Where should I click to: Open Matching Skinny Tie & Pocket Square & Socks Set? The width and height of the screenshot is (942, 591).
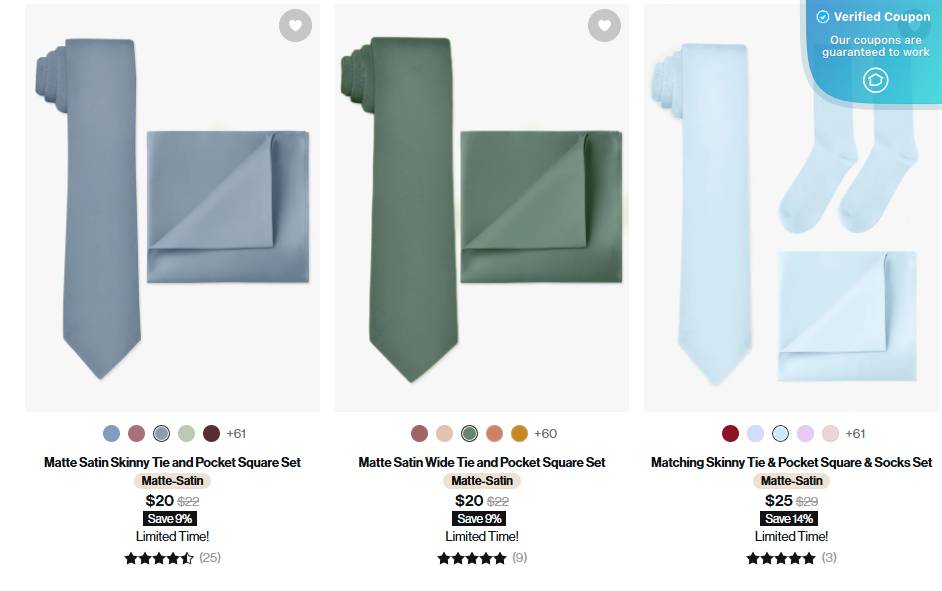coord(791,462)
